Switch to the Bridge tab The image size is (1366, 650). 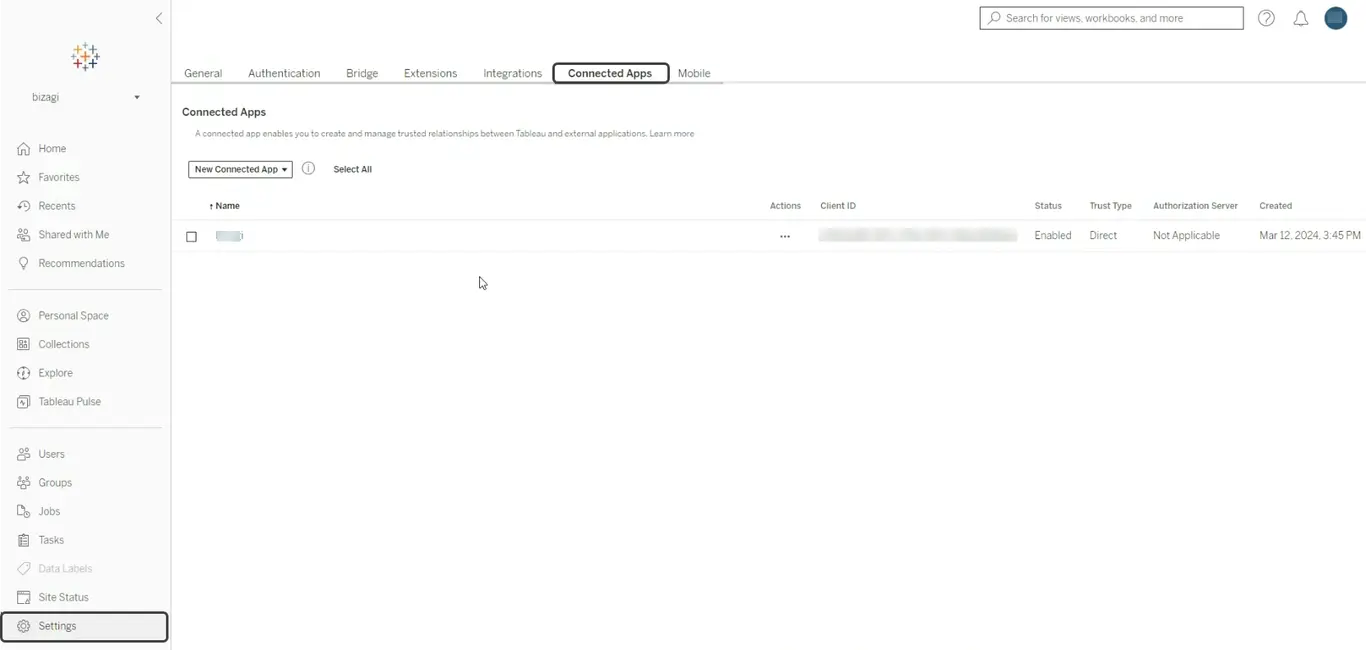pyautogui.click(x=362, y=73)
